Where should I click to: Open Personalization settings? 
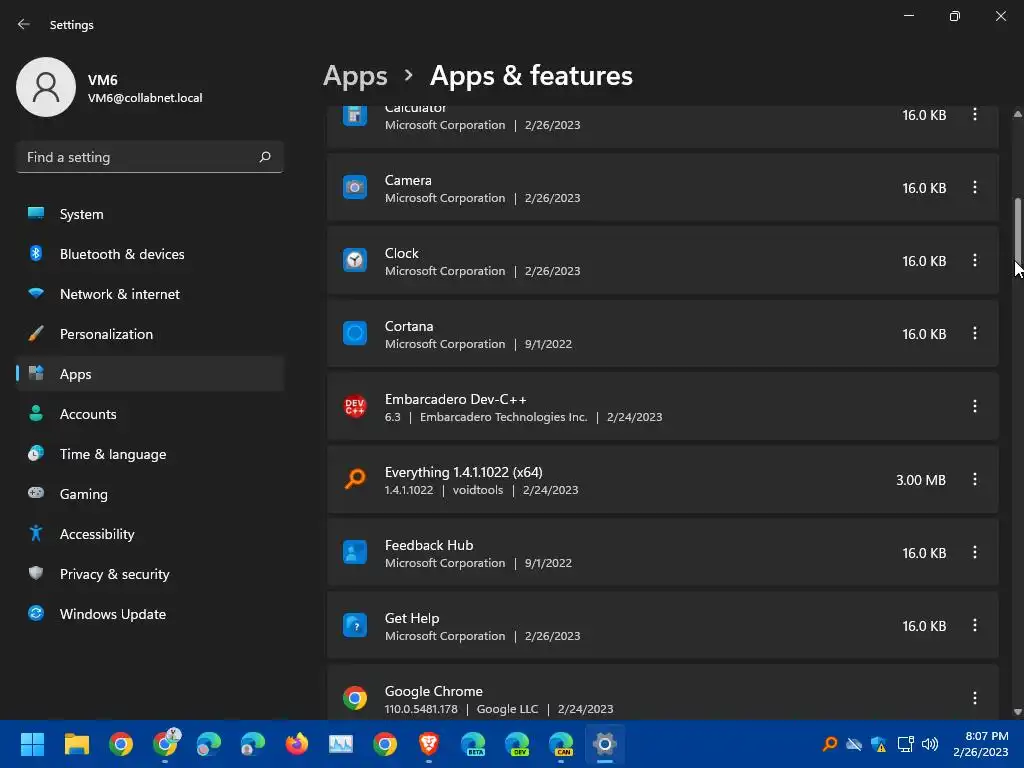150,334
